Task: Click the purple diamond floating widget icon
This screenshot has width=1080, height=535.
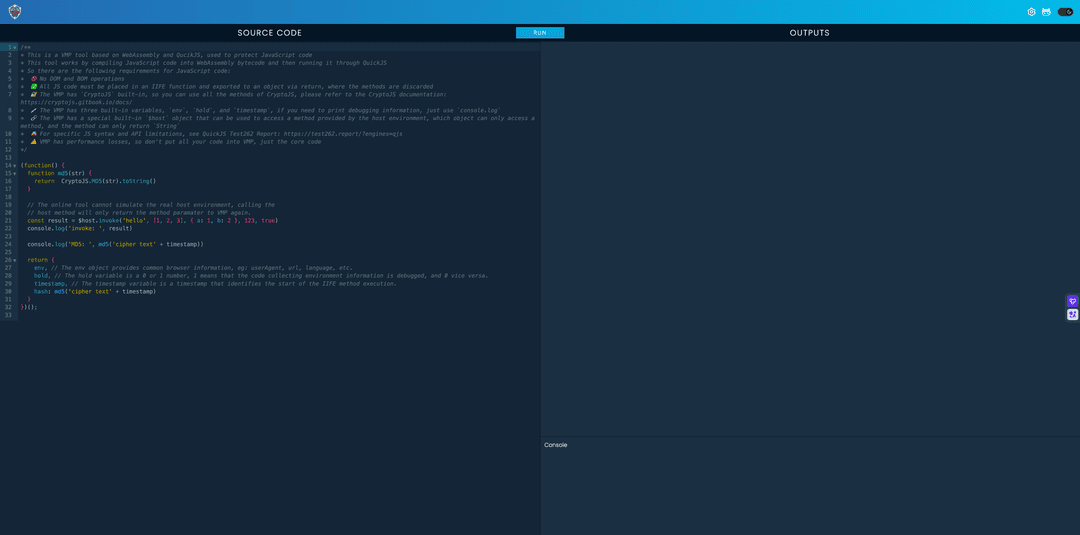Action: pyautogui.click(x=1072, y=301)
